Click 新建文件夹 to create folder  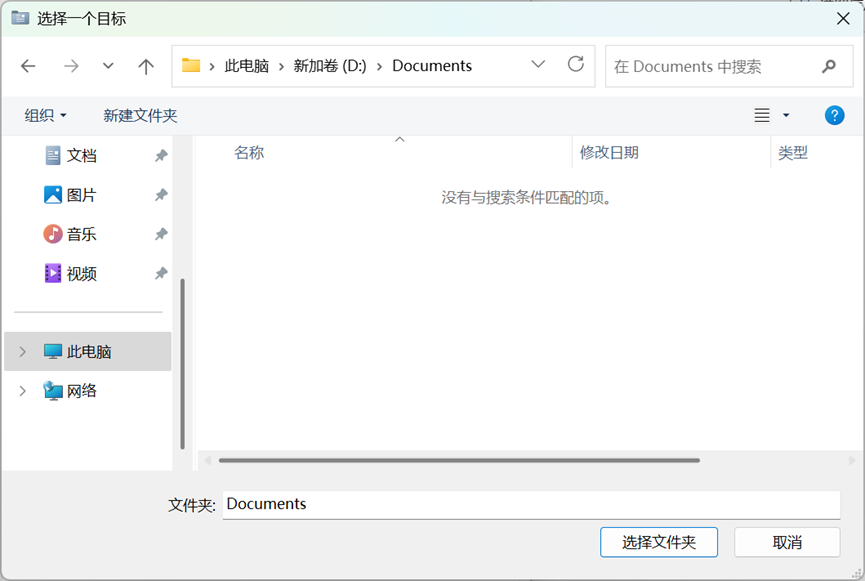tap(140, 115)
